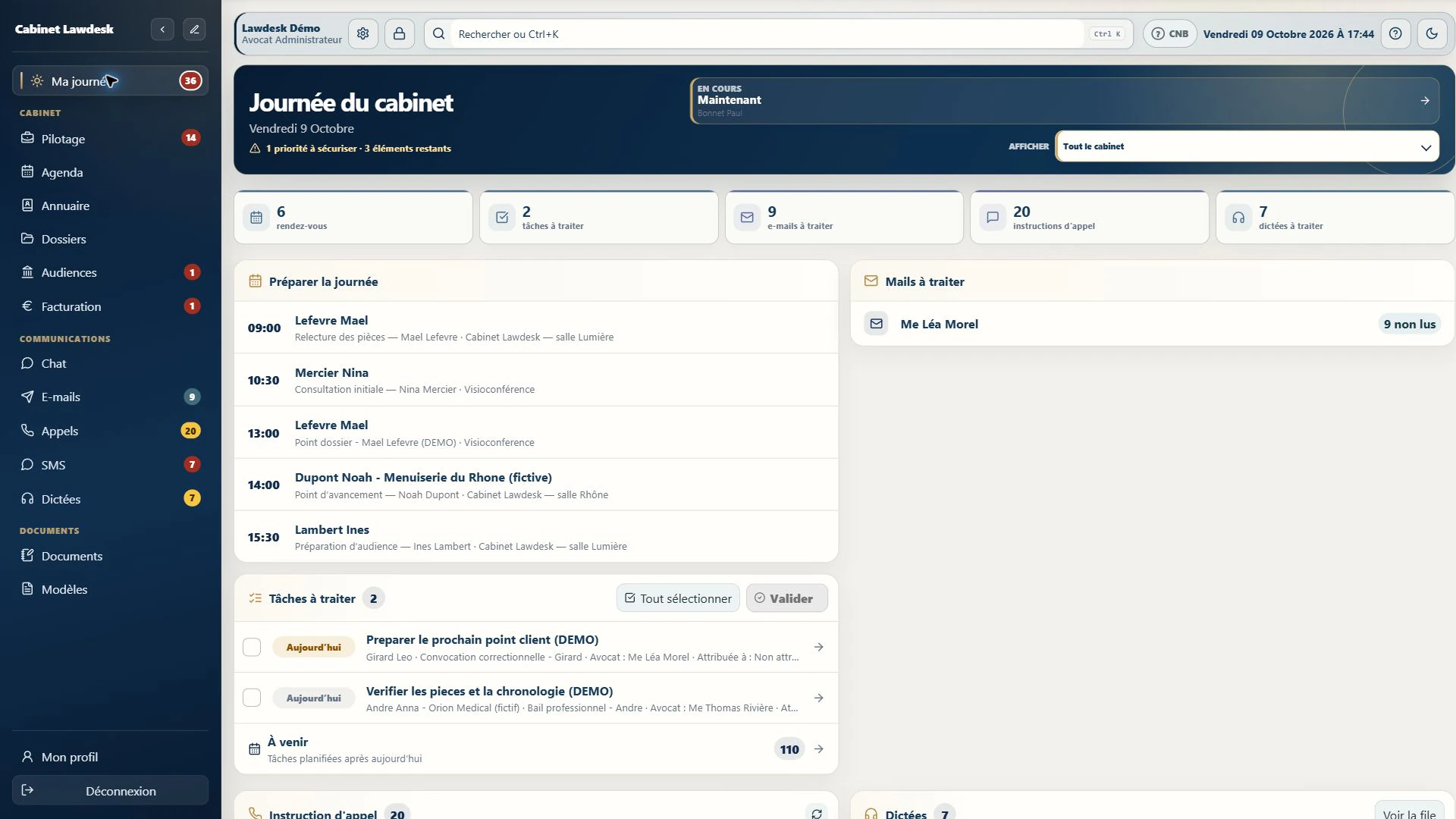Screen dimensions: 1456x819
Task: Open Me Léa Morel mail row
Action: (1152, 324)
